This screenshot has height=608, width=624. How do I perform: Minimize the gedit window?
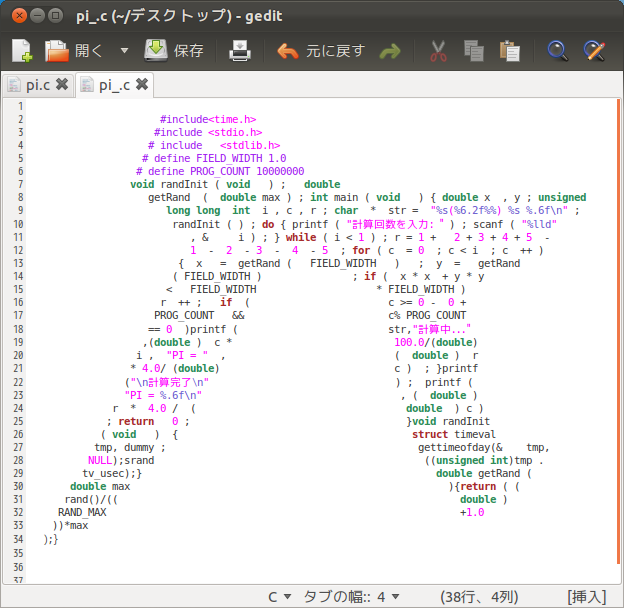pos(37,16)
